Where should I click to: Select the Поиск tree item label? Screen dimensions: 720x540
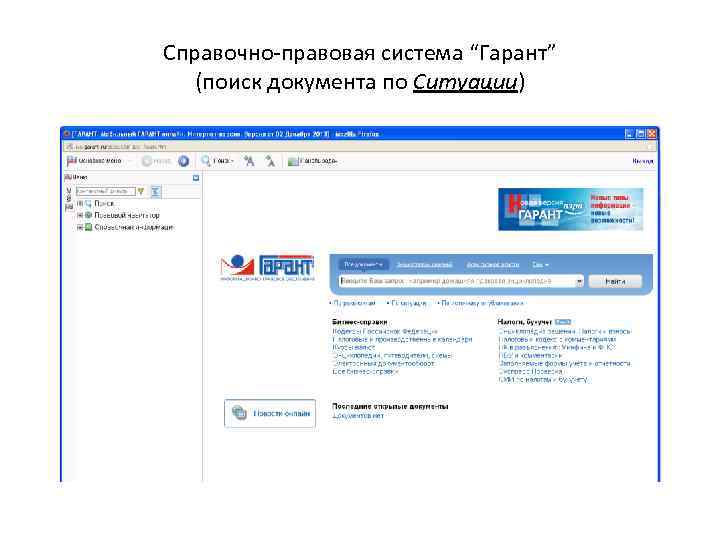(x=104, y=203)
